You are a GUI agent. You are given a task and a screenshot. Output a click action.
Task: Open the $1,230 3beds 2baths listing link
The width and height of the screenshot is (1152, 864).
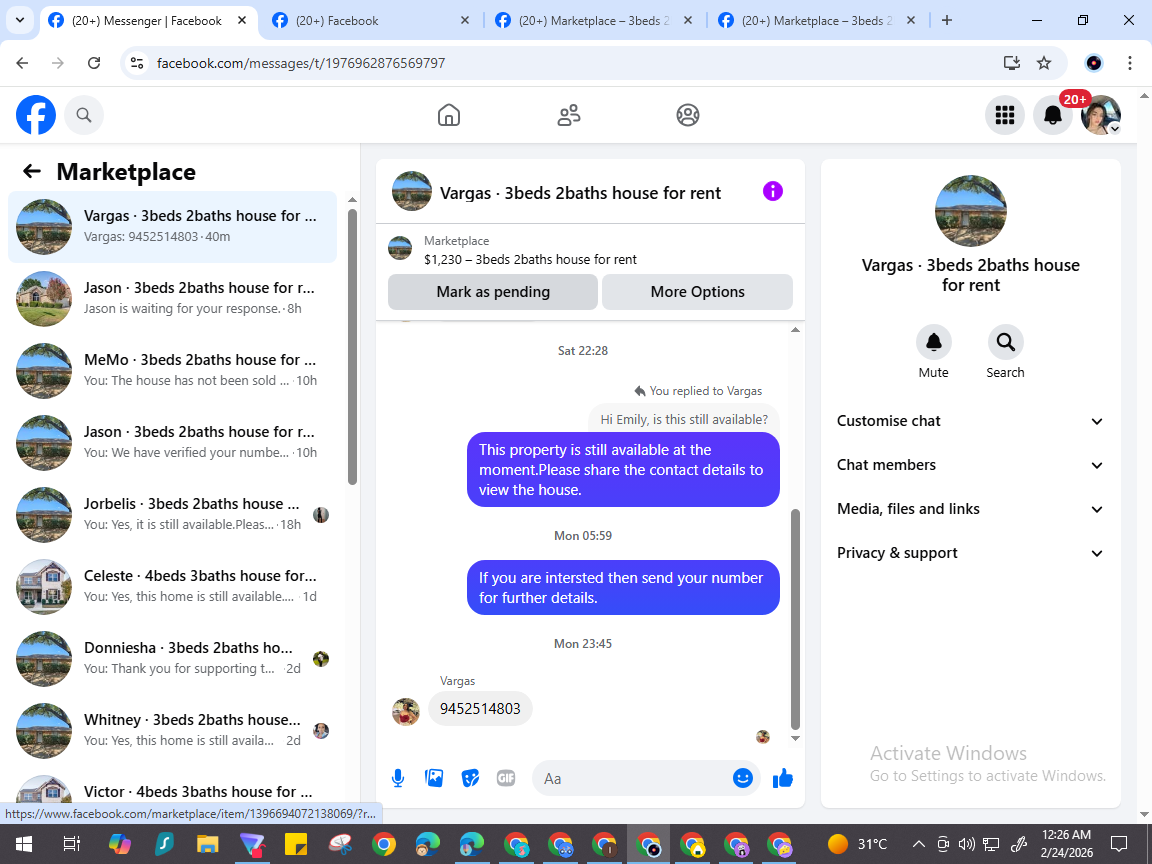point(530,259)
